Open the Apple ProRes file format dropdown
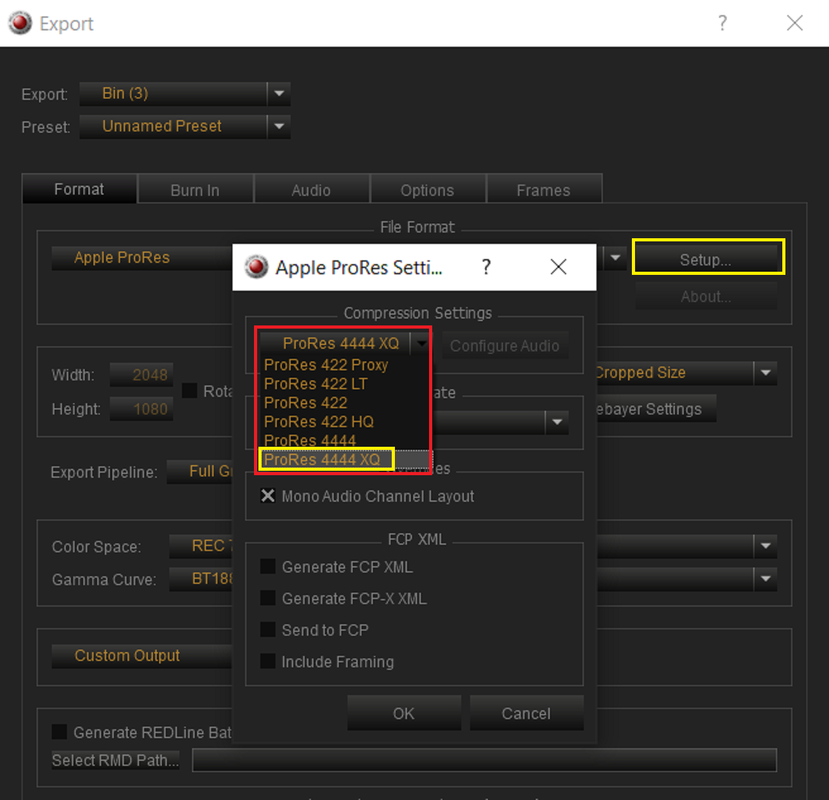 [x=615, y=258]
